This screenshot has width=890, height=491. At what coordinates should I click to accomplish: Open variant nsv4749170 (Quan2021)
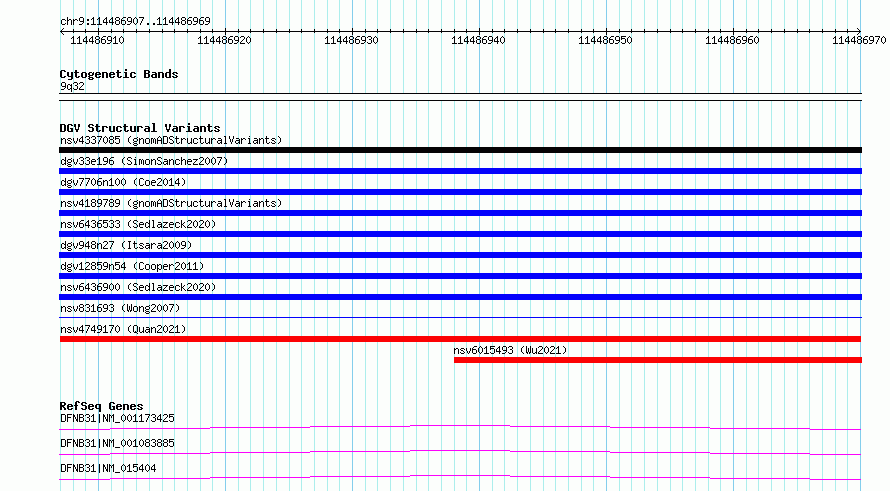123,329
